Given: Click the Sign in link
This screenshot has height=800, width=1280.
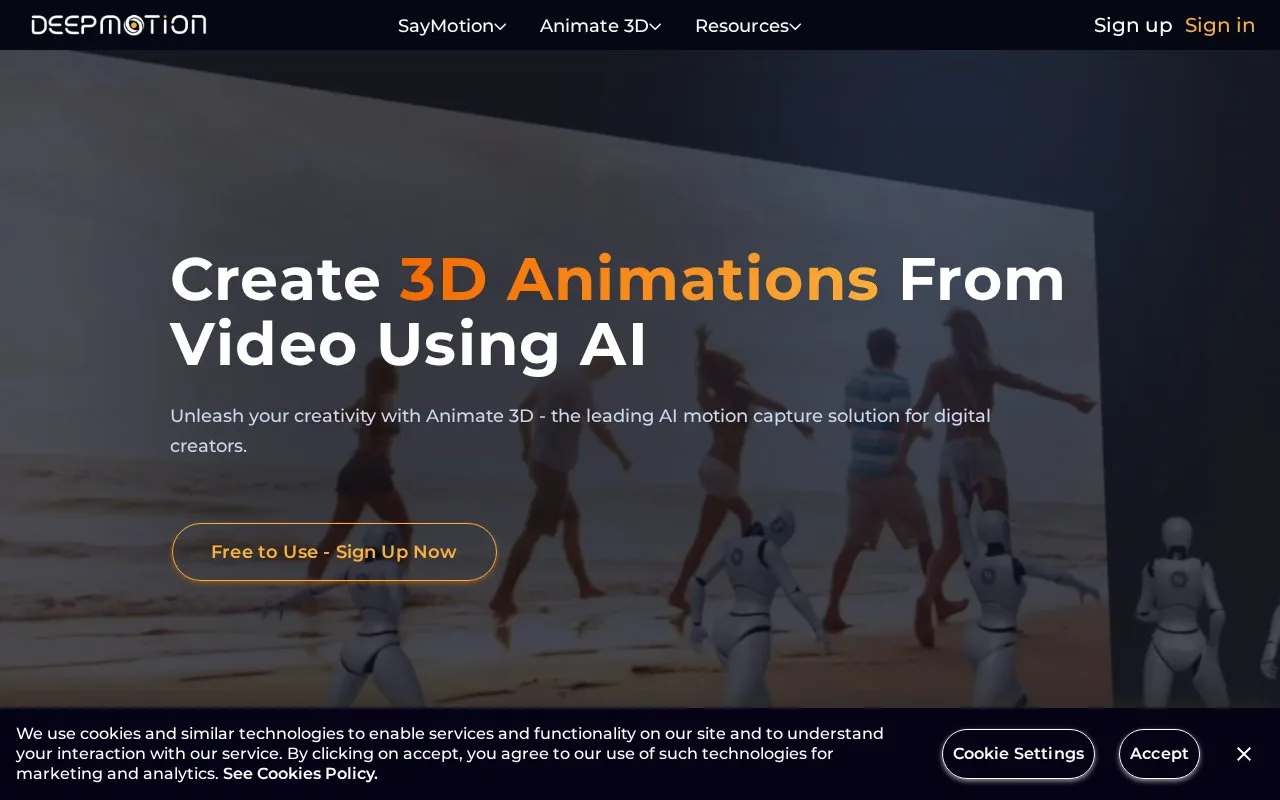Looking at the screenshot, I should [x=1220, y=25].
